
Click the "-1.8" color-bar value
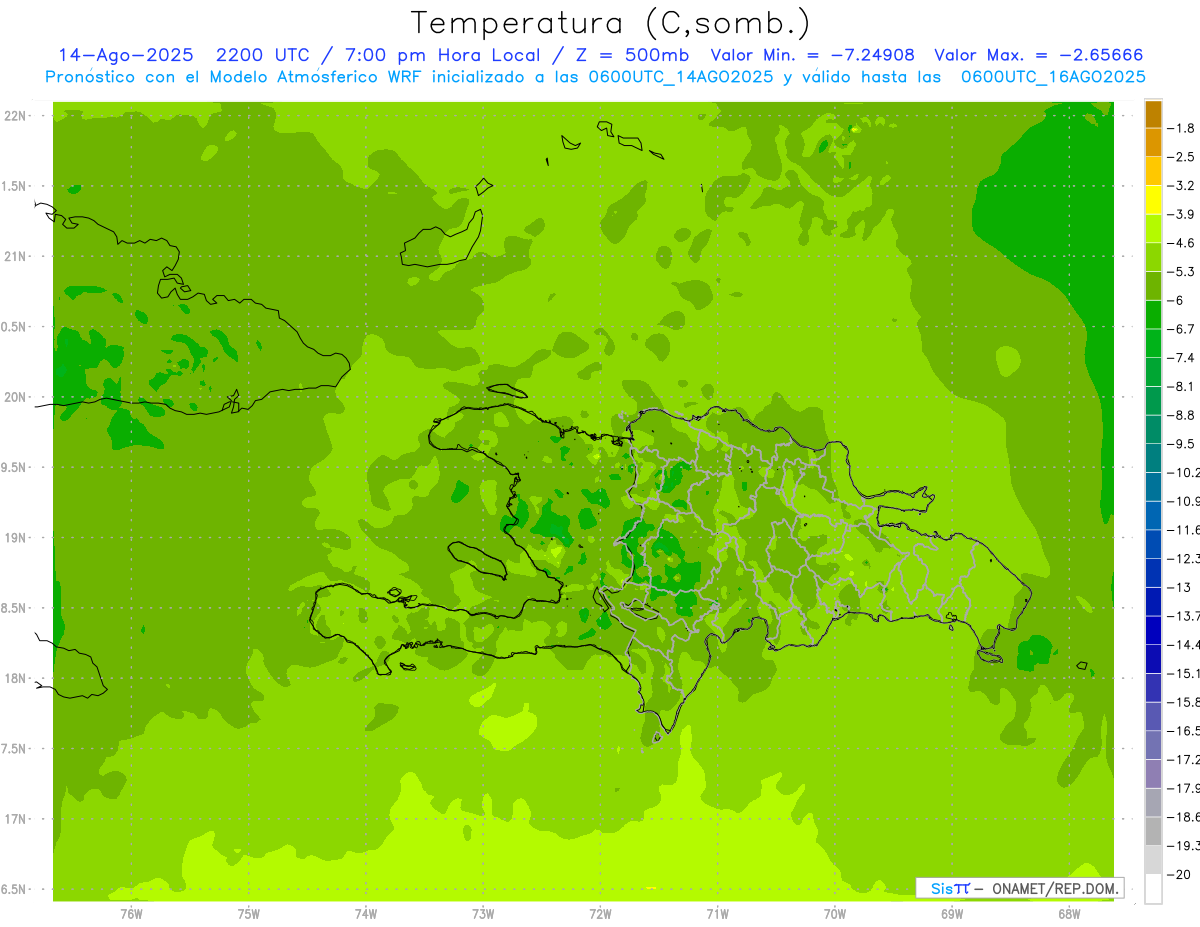click(1181, 128)
